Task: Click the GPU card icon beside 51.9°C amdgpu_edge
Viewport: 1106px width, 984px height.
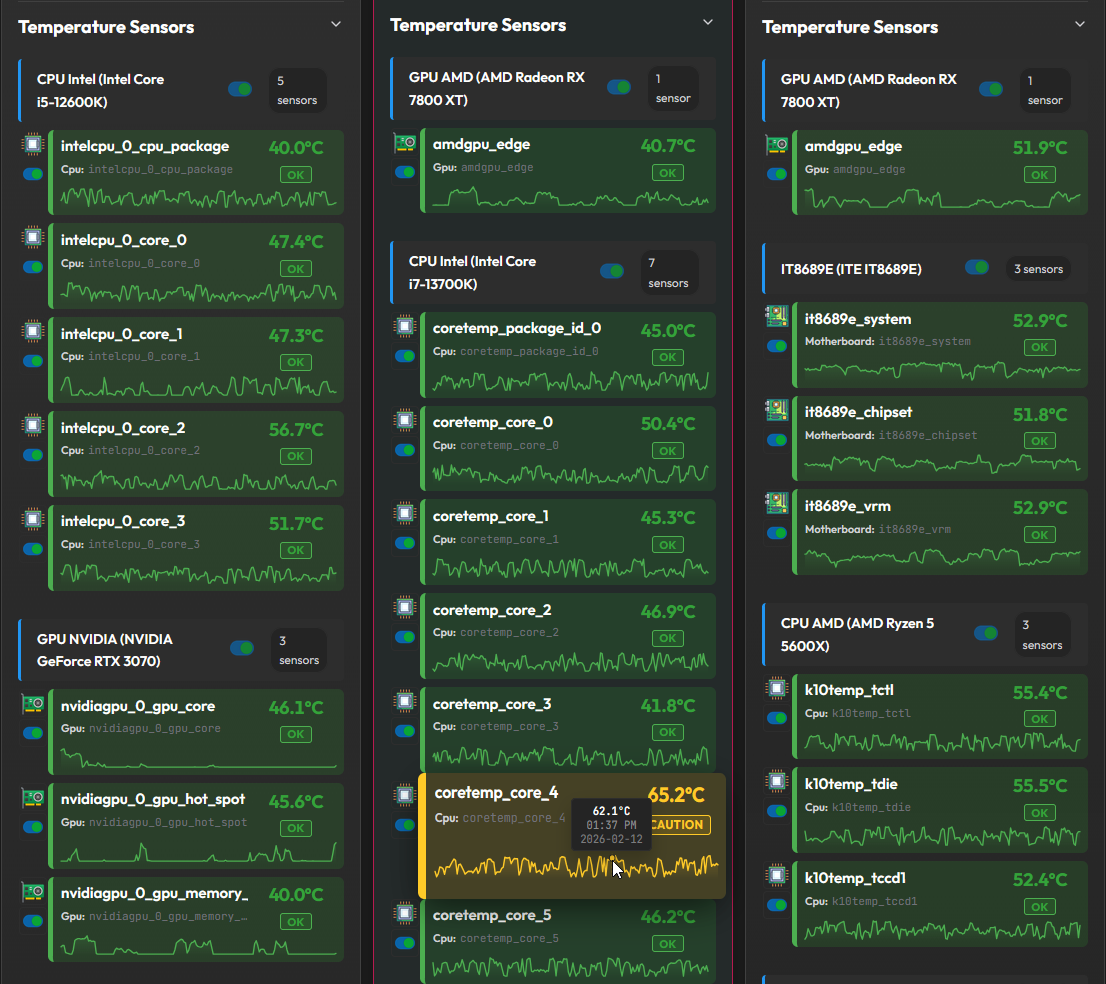Action: point(777,145)
